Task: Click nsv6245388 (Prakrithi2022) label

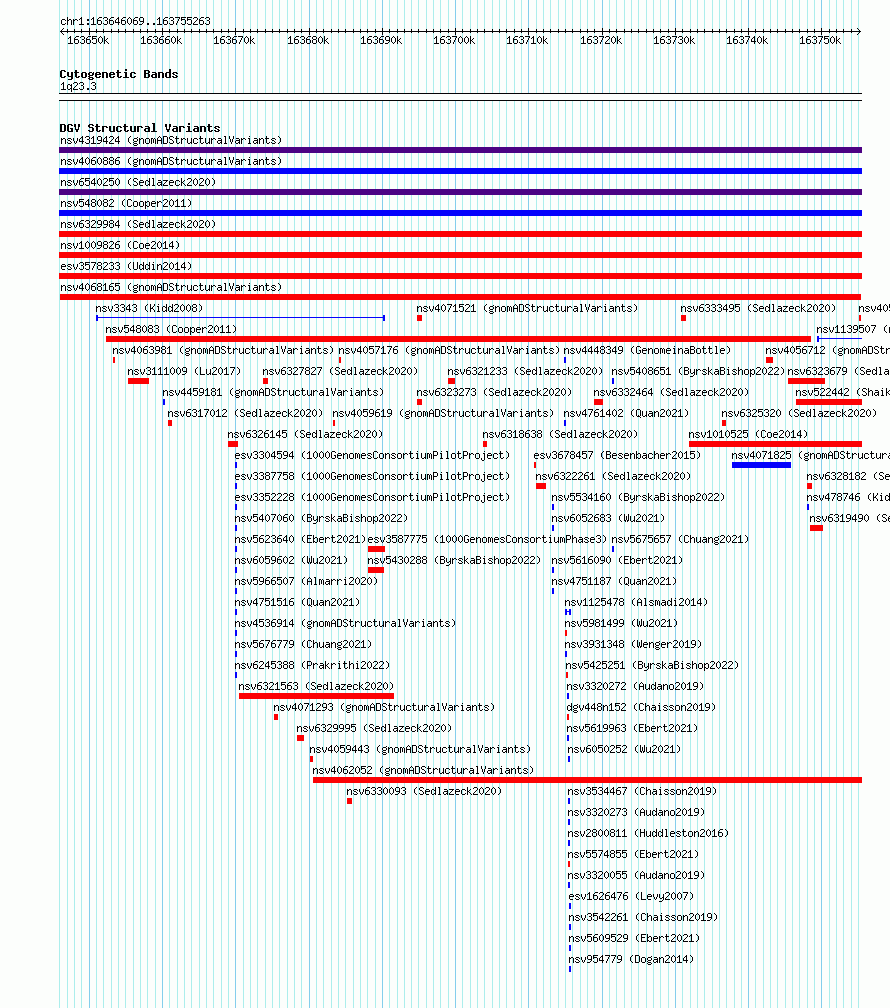Action: 313,665
